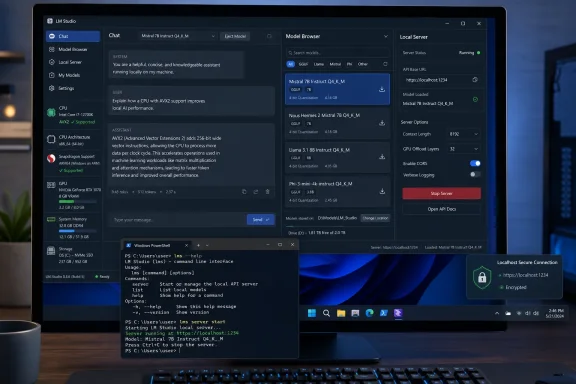Focus the message input field
Screen dimensions: 576x384
coord(178,220)
